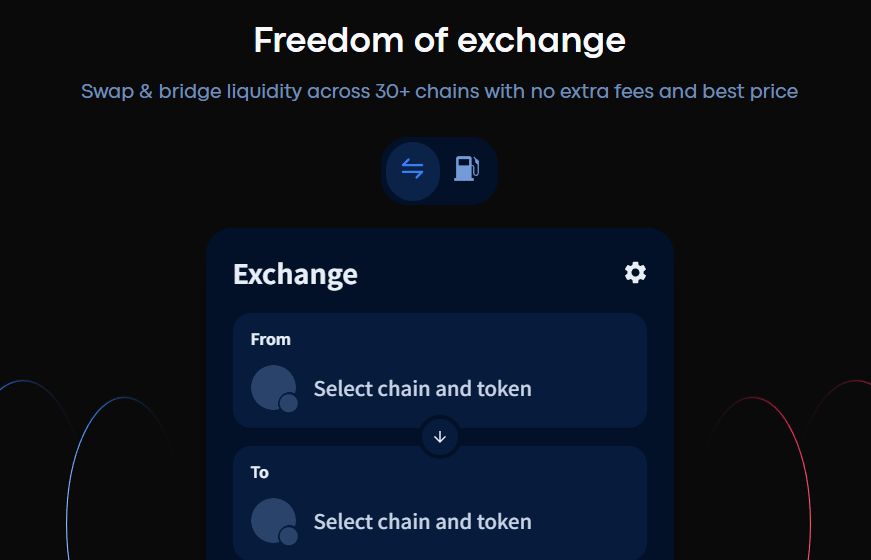Open Exchange settings gear

click(635, 272)
